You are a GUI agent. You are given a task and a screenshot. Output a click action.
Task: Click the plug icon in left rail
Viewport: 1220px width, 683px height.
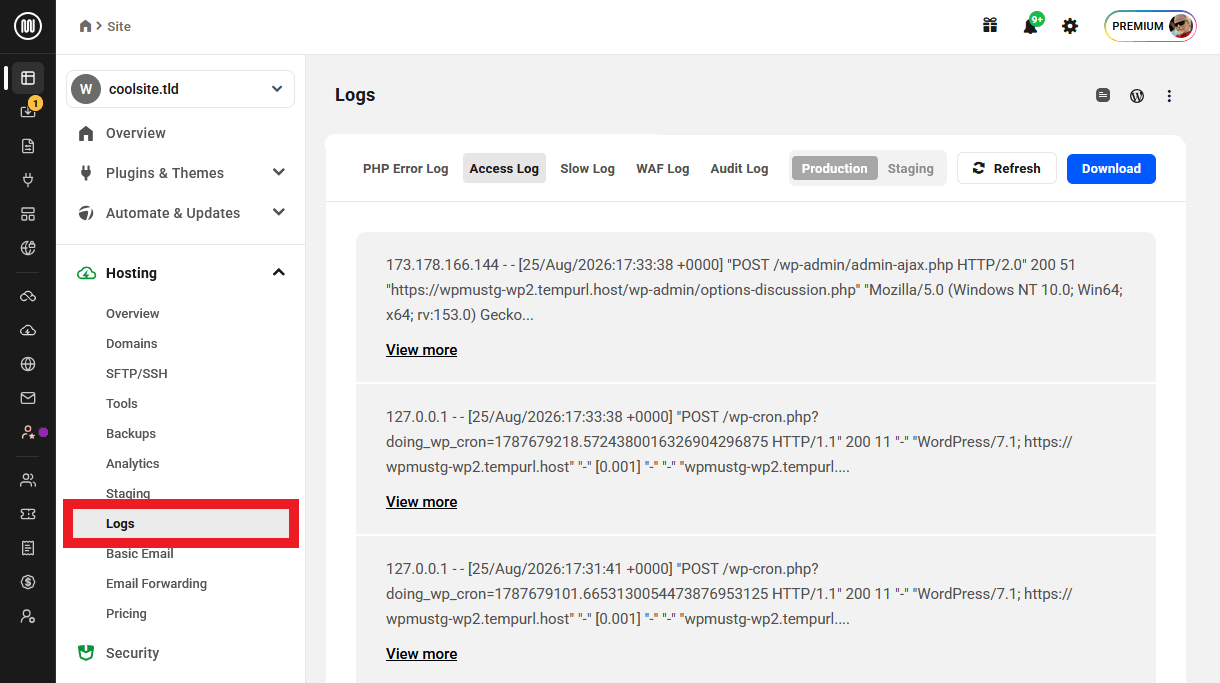pos(28,181)
